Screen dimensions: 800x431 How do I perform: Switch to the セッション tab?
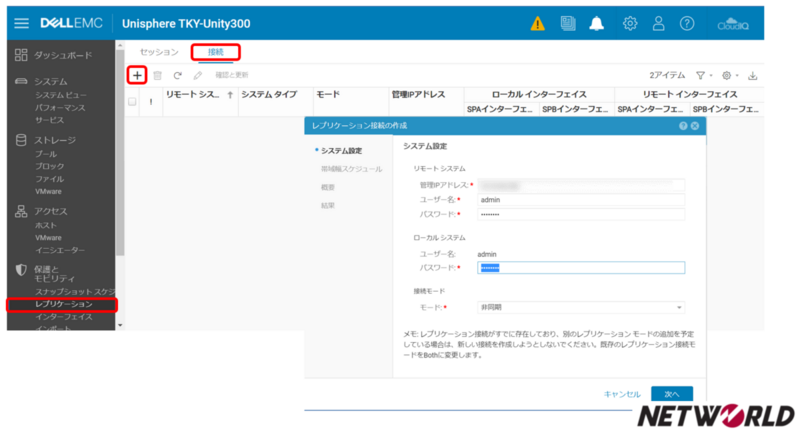pos(159,52)
